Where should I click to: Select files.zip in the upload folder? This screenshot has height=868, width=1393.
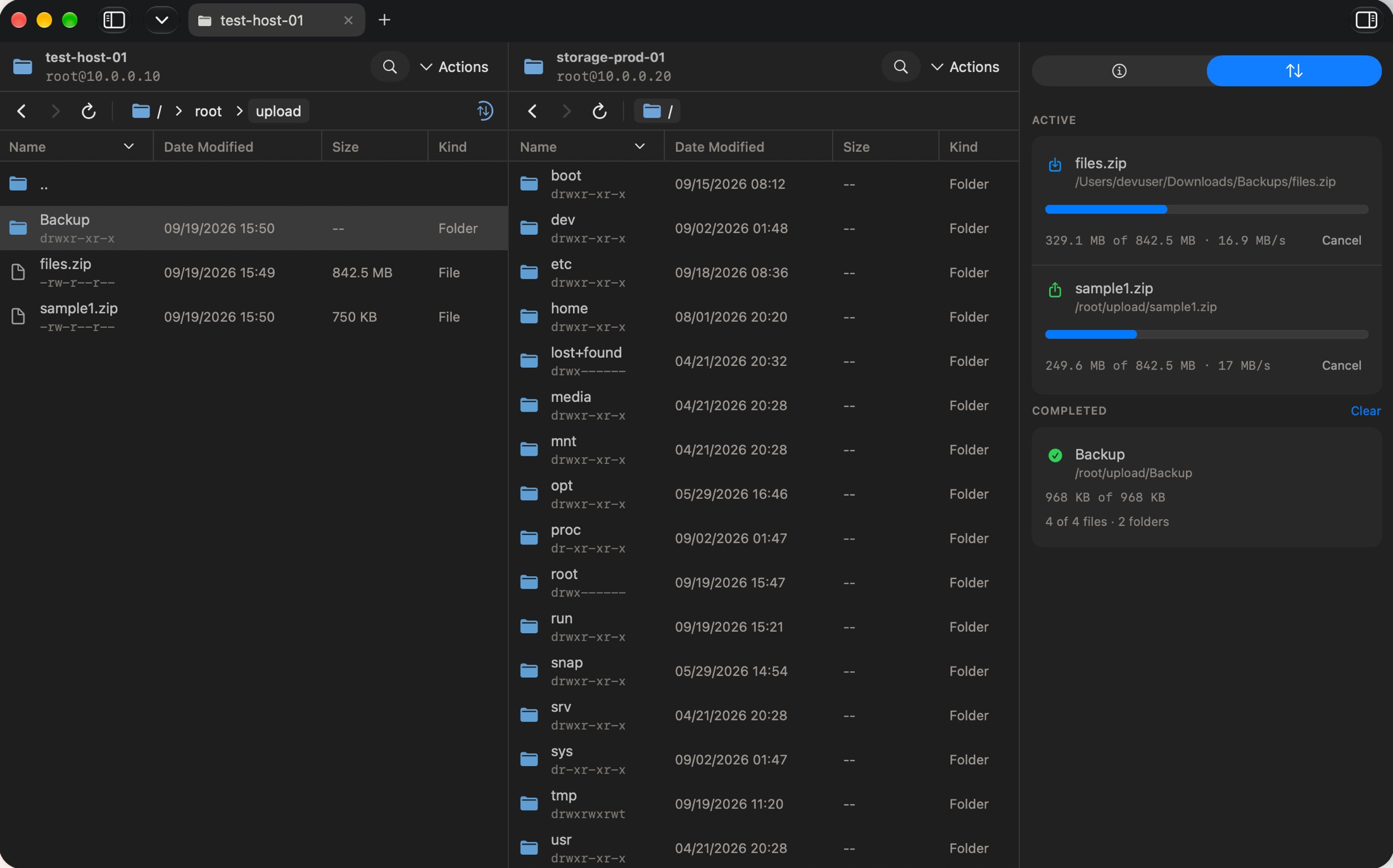[254, 272]
